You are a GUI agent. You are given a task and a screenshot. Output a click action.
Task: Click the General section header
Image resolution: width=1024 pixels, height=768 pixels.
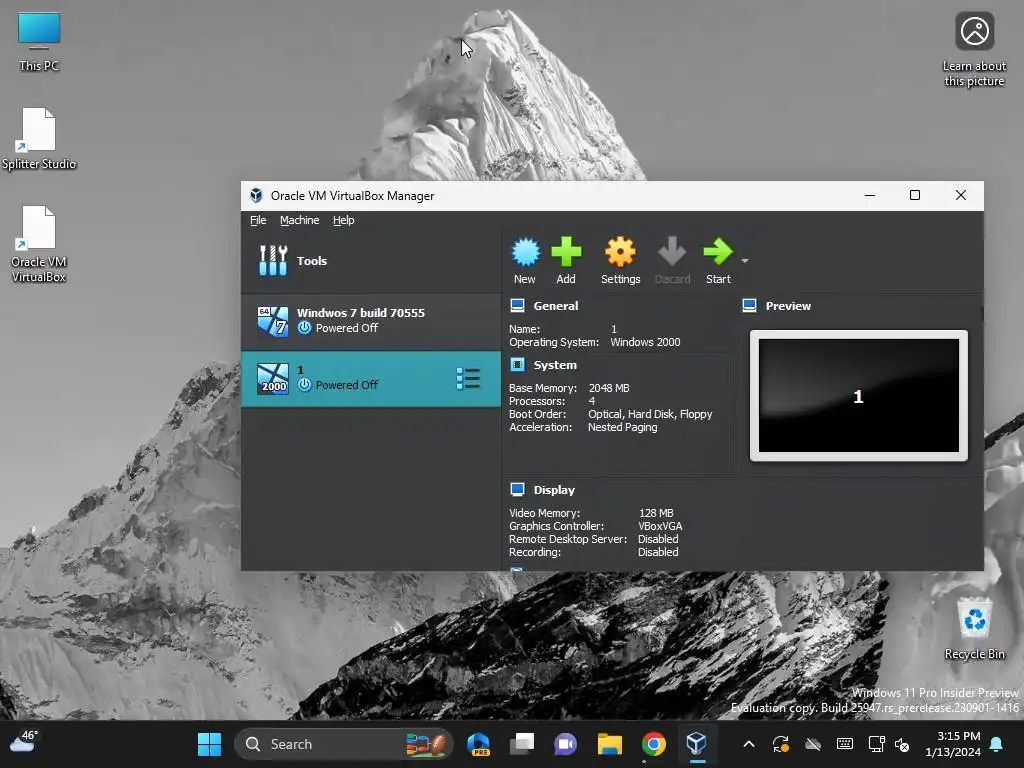[x=556, y=306]
